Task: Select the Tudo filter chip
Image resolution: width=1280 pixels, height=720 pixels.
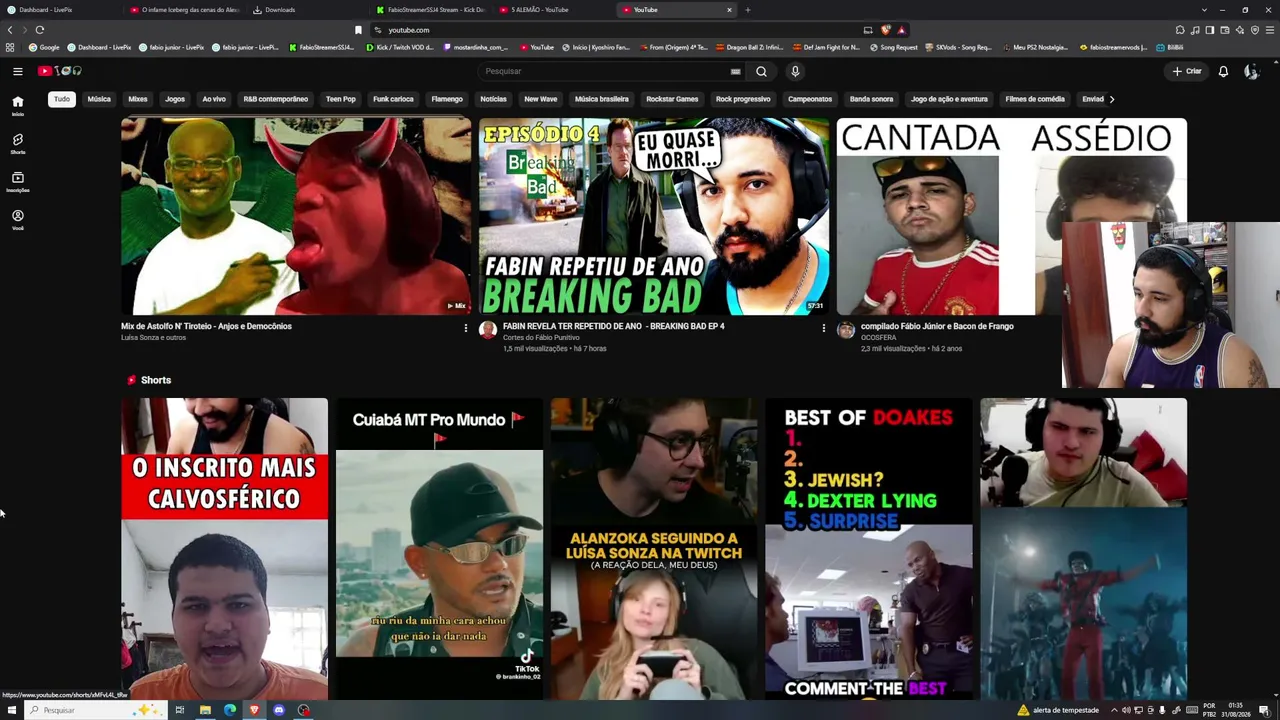Action: [x=62, y=99]
